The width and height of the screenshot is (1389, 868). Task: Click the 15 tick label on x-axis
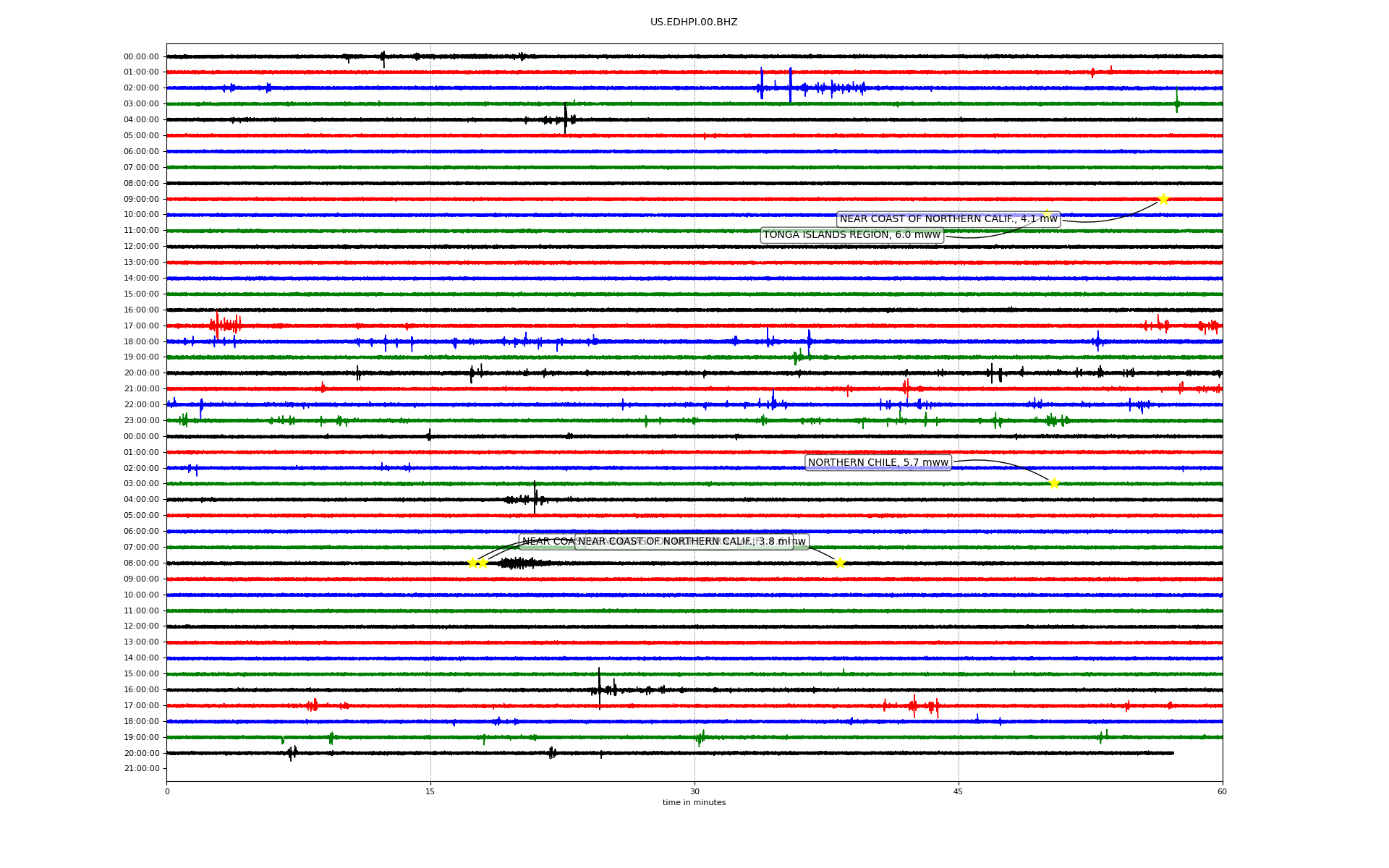click(430, 791)
